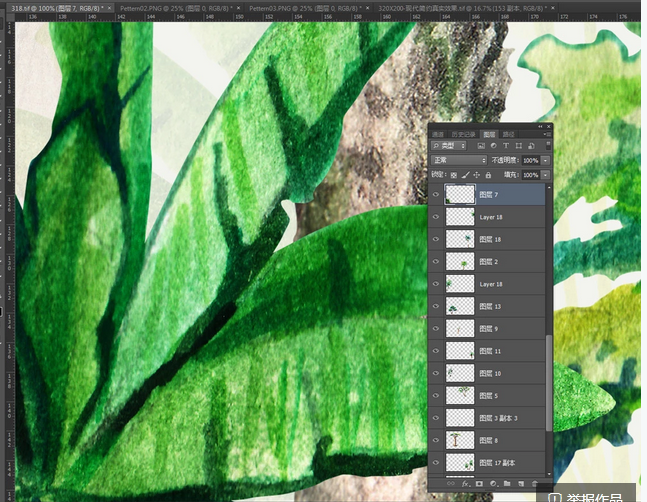Click the adjustment layer filter icon

tap(493, 146)
